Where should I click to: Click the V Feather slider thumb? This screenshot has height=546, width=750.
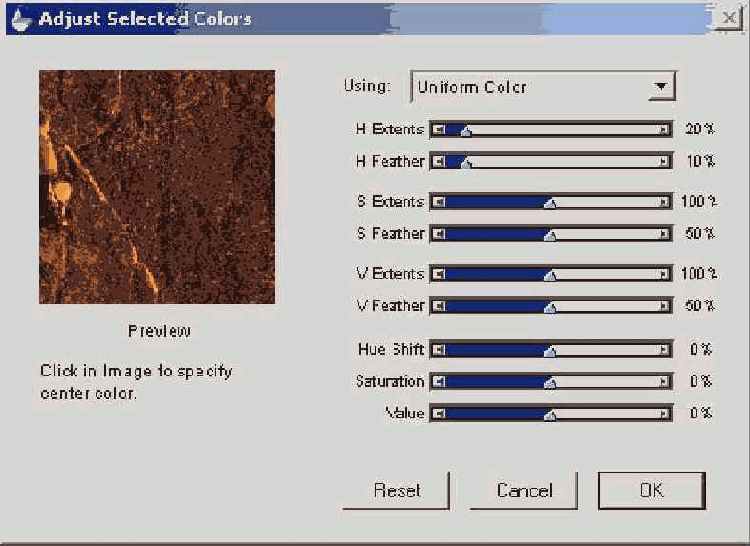[x=550, y=307]
